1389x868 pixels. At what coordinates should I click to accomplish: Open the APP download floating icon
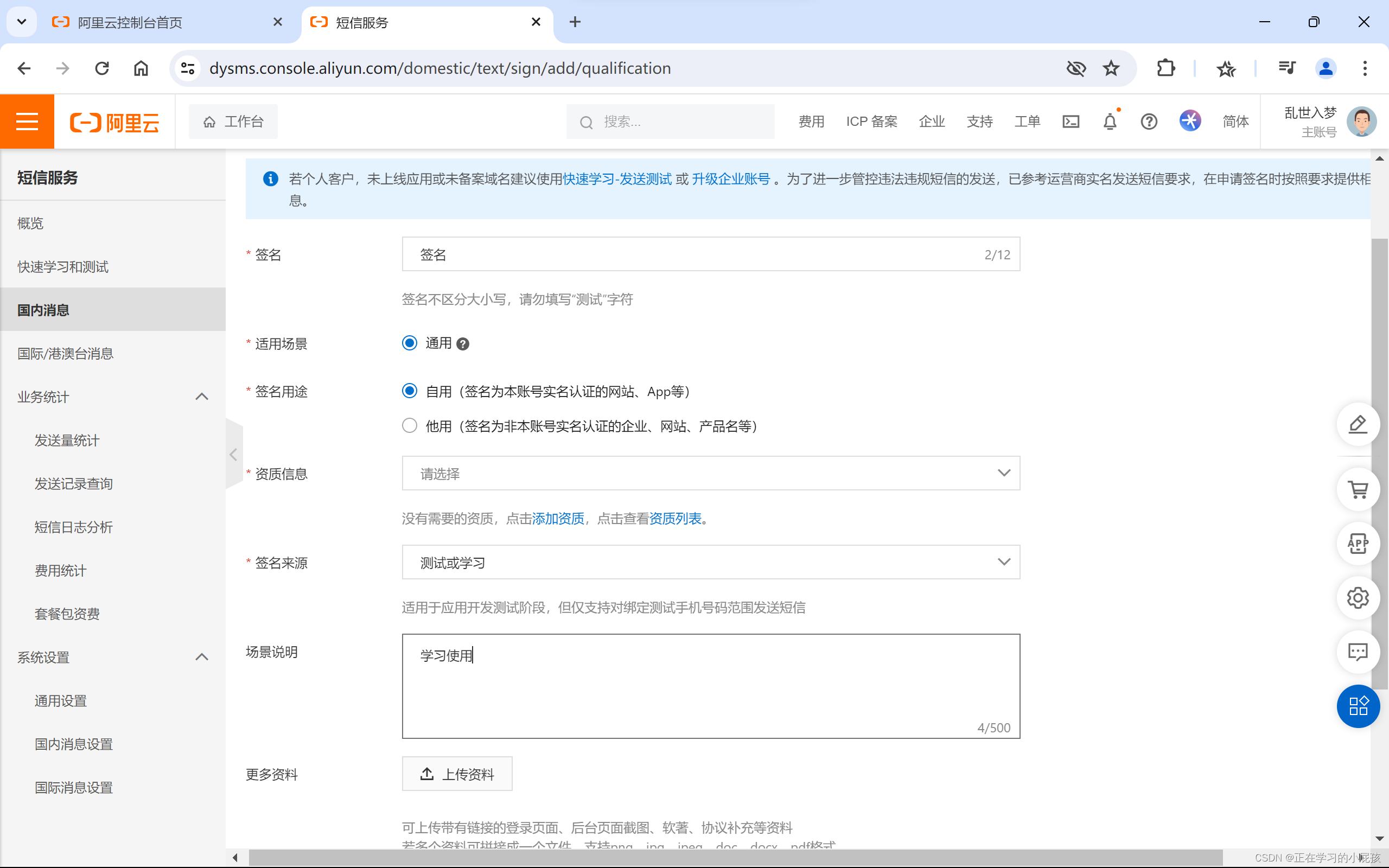coord(1358,543)
